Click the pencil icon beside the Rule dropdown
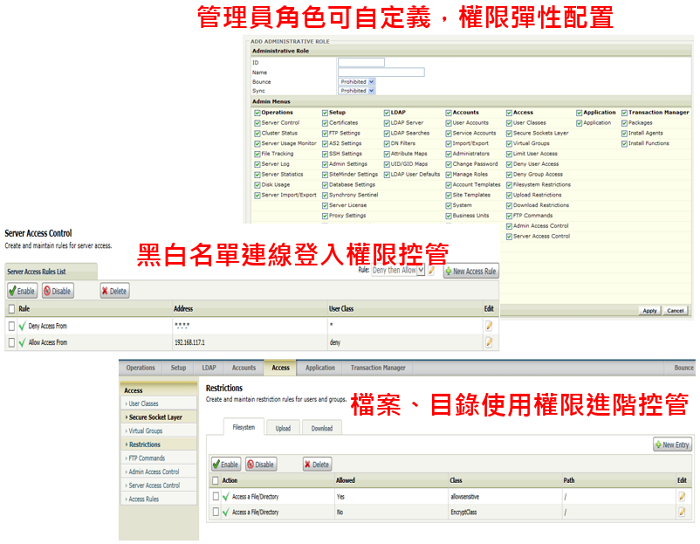This screenshot has width=700, height=544. [433, 271]
